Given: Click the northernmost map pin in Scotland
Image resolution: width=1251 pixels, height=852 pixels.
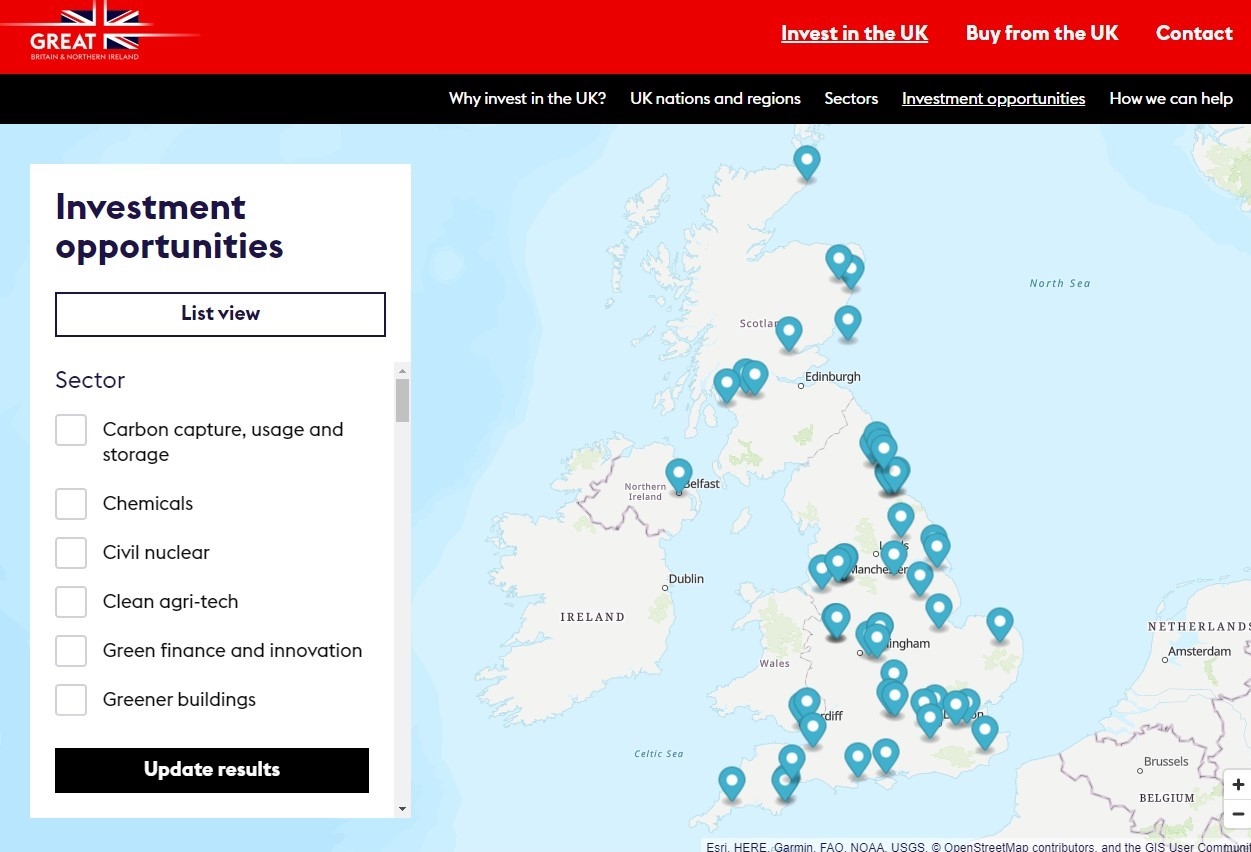Looking at the screenshot, I should coord(806,161).
